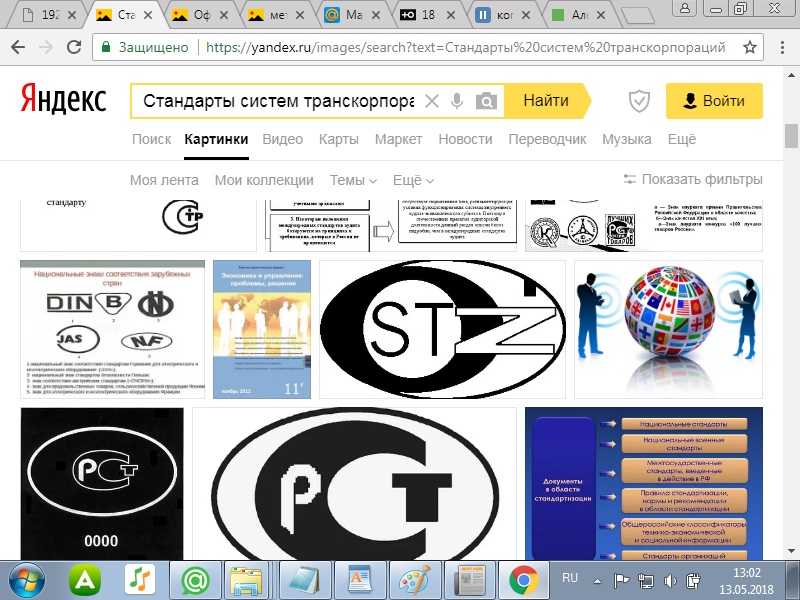This screenshot has width=800, height=600.
Task: Open the Chrome profile button
Action: [x=685, y=7]
